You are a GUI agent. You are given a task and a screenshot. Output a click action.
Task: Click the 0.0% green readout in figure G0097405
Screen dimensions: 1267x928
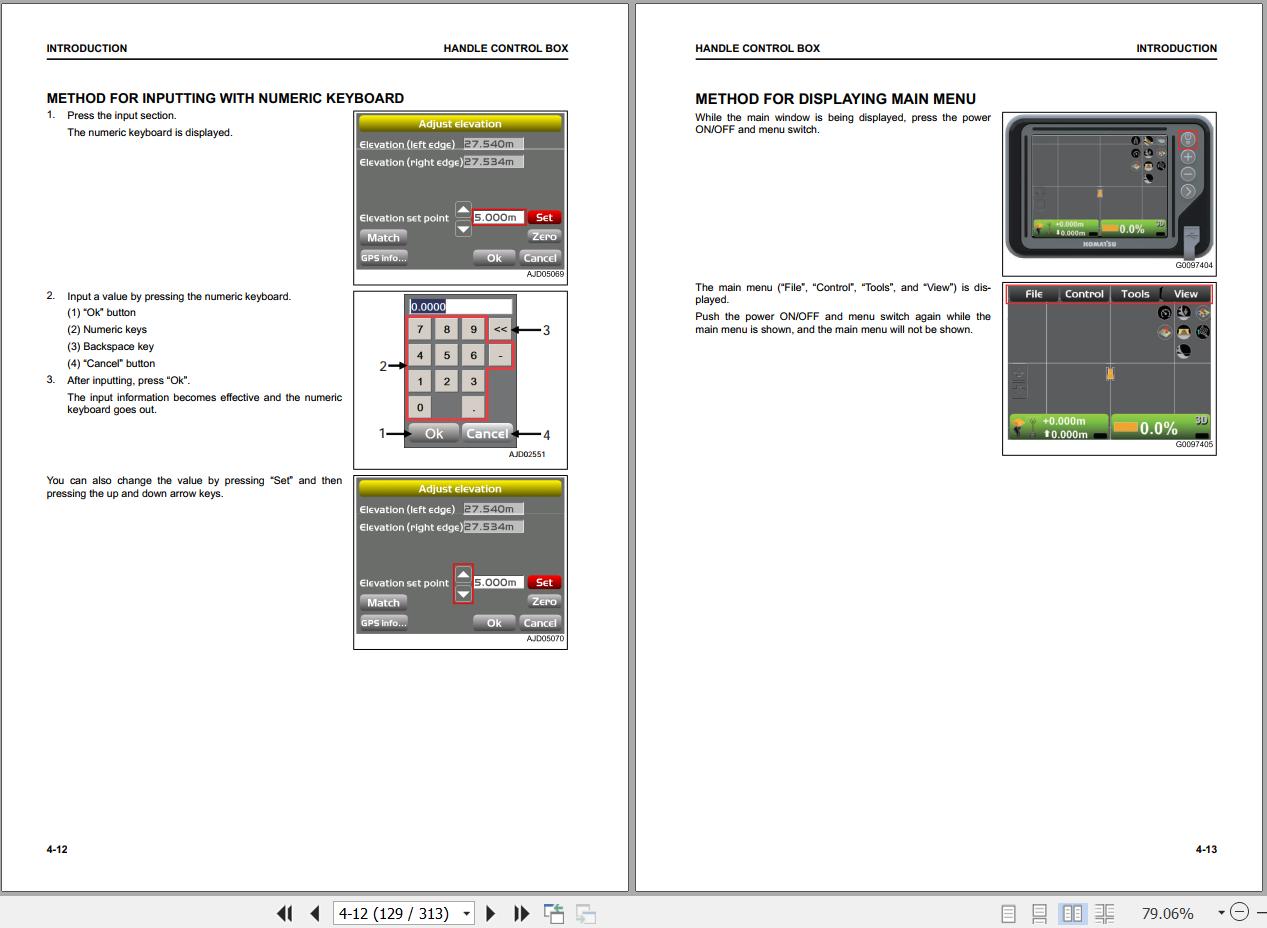pos(1159,427)
